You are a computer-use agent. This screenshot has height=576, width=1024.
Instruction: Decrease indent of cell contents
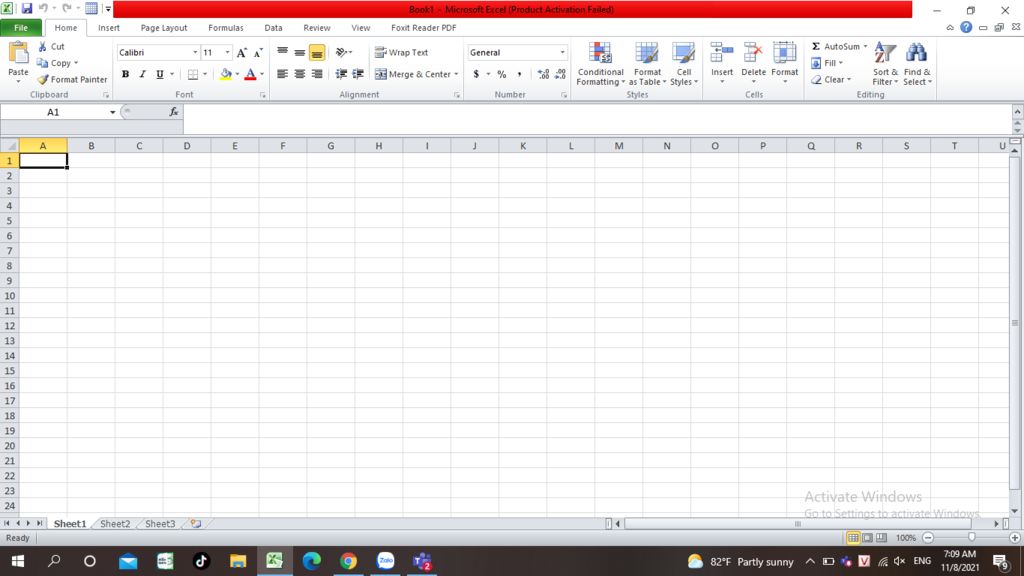[x=341, y=74]
